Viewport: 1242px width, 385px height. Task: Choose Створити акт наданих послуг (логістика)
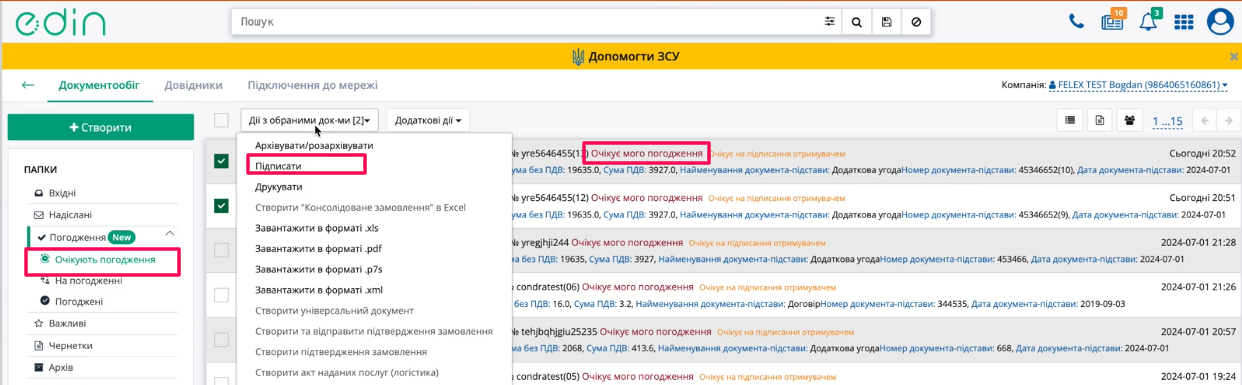[347, 373]
